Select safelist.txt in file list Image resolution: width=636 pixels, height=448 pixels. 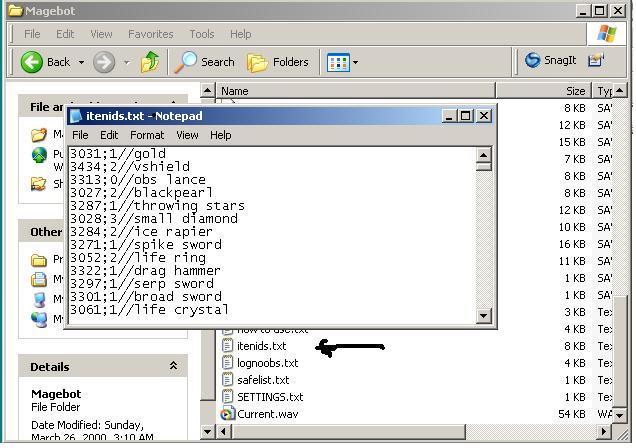click(x=263, y=380)
